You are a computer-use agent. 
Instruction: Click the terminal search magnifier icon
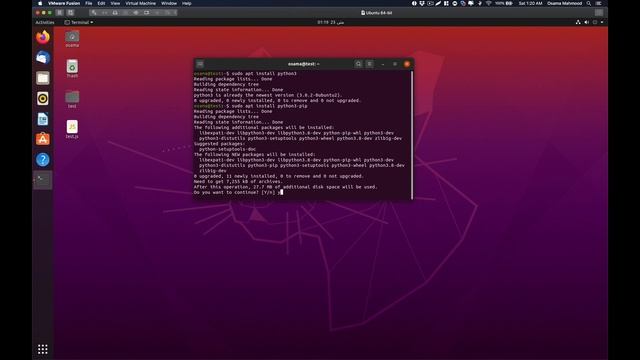coord(358,64)
